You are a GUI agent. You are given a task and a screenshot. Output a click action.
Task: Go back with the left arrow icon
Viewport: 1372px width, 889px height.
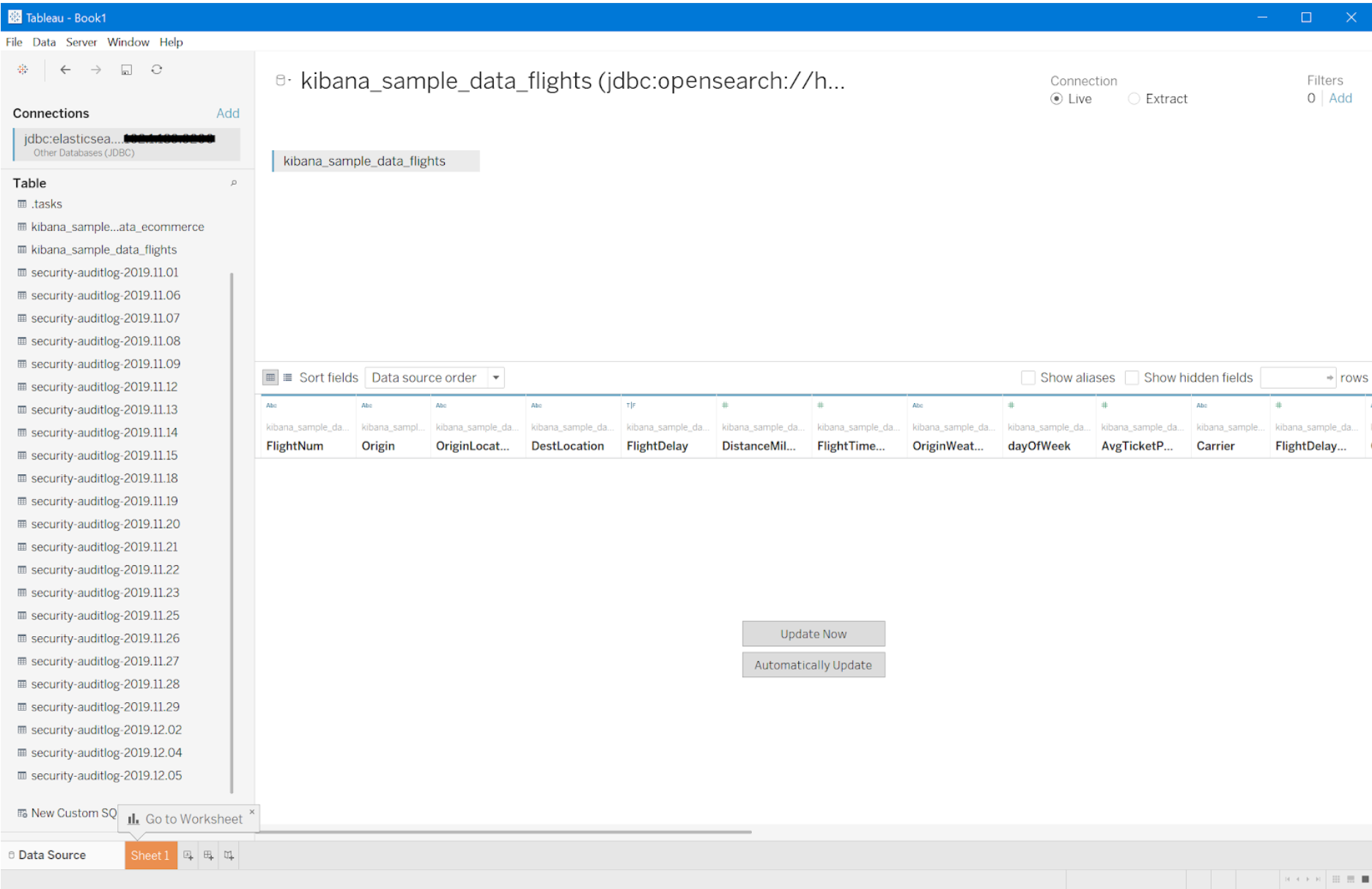pyautogui.click(x=65, y=70)
